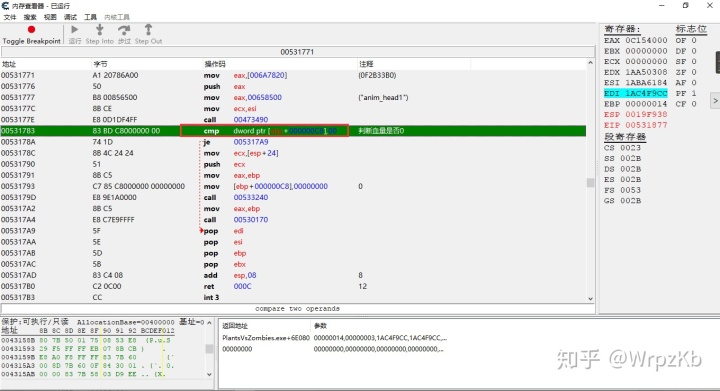Select the pop edi row at 005317A9

click(293, 231)
